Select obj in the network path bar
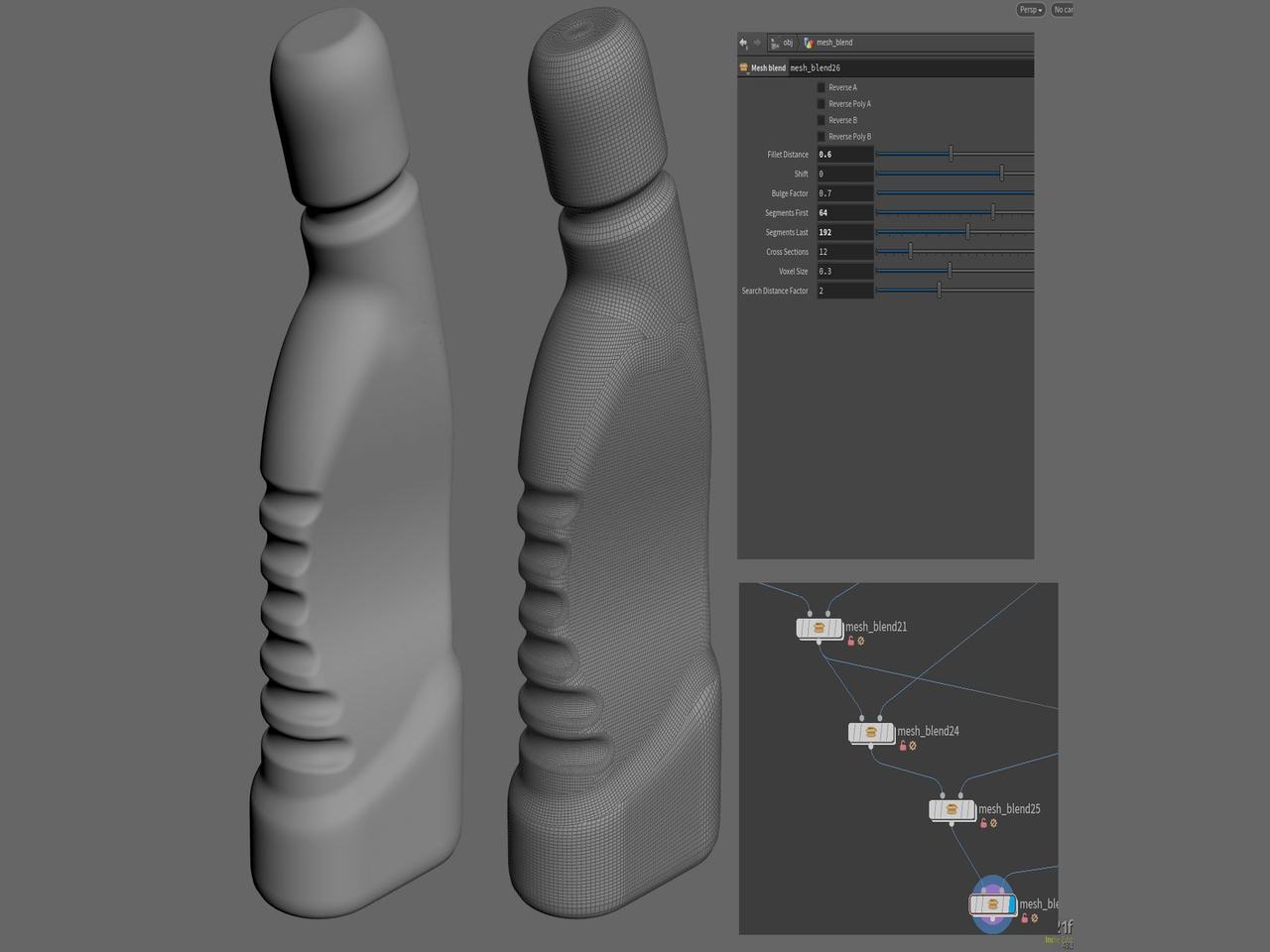 point(788,43)
